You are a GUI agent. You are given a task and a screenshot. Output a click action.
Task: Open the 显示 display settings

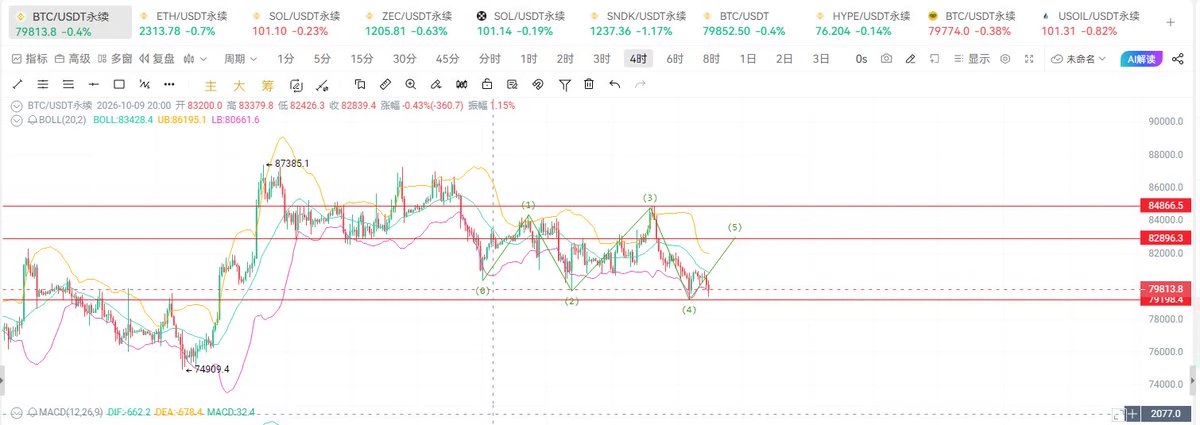[x=972, y=59]
